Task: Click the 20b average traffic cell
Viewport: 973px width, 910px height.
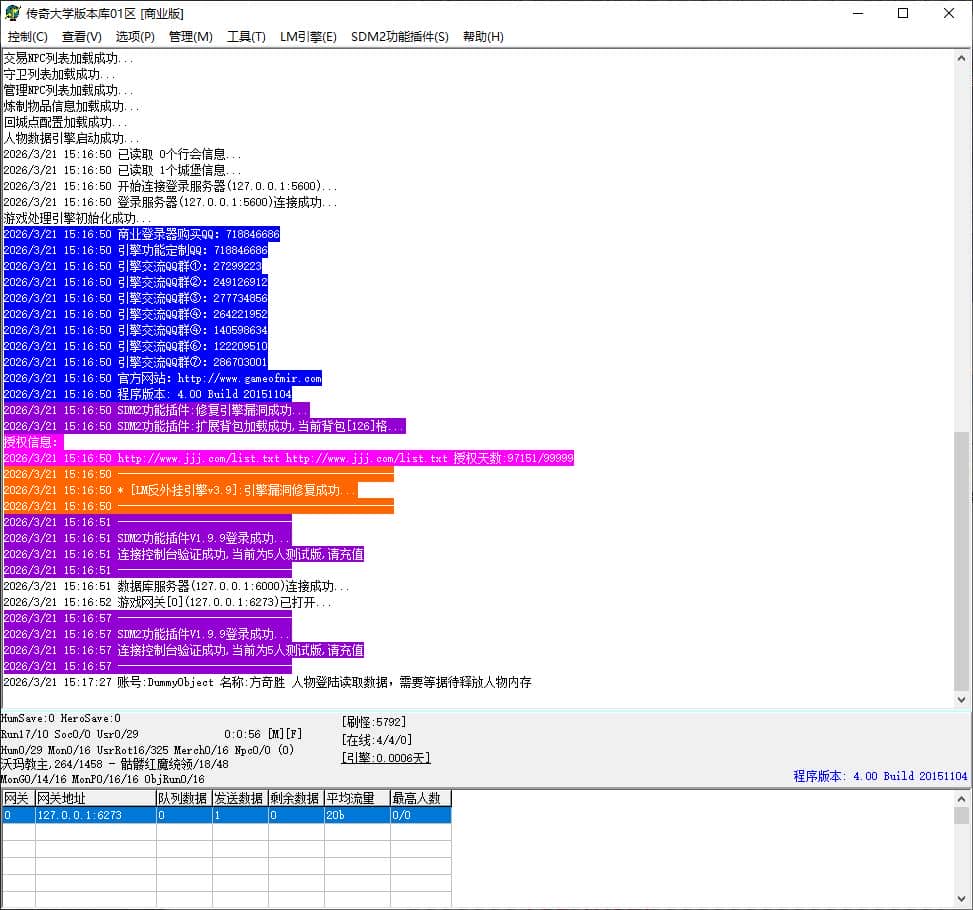Action: [x=357, y=815]
